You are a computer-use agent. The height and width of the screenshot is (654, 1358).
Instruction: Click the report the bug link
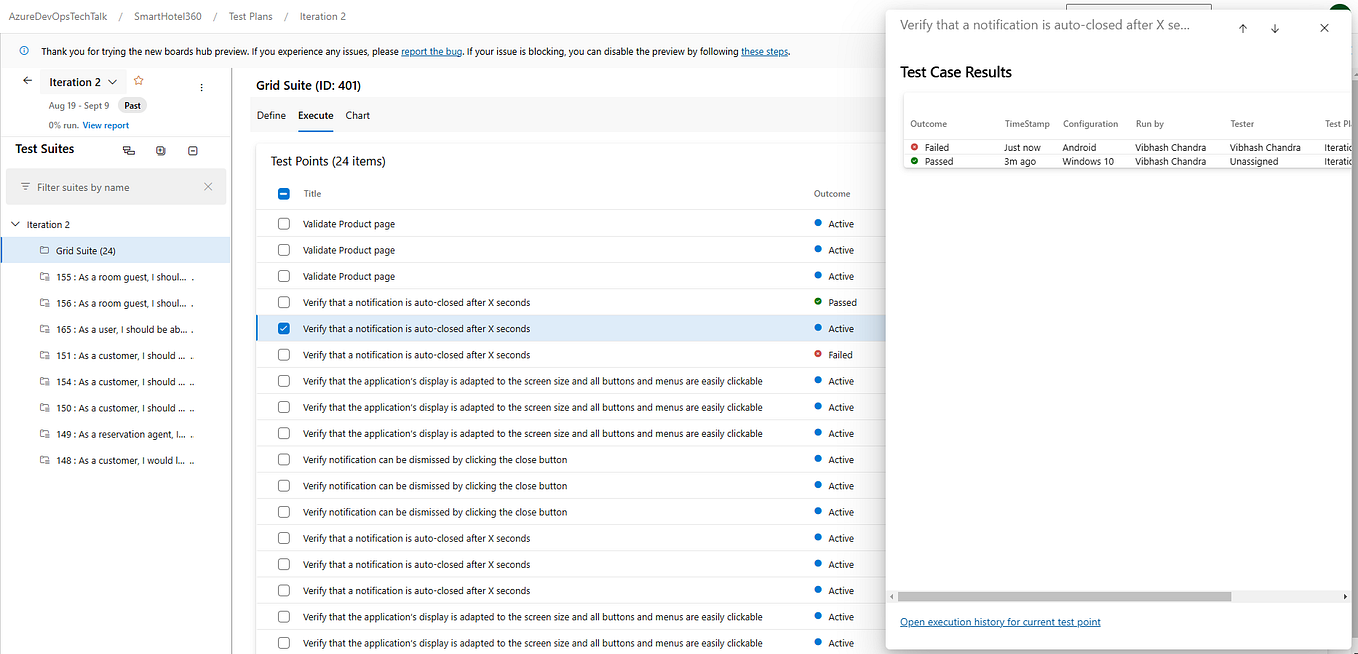[x=431, y=50]
